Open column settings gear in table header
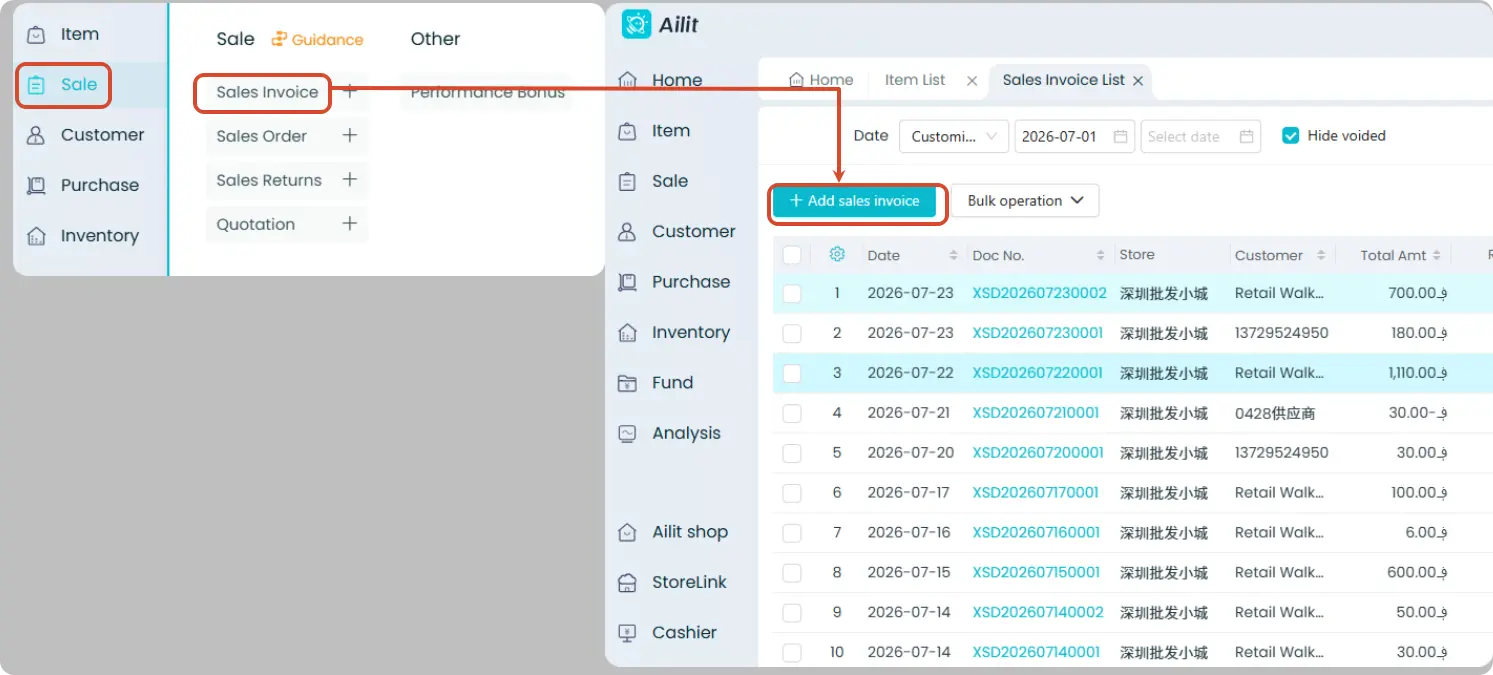The image size is (1493, 675). pos(837,254)
